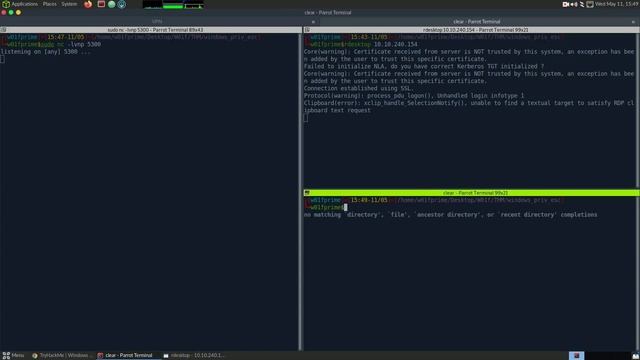Open the system monitor graph applet

(x=173, y=4)
